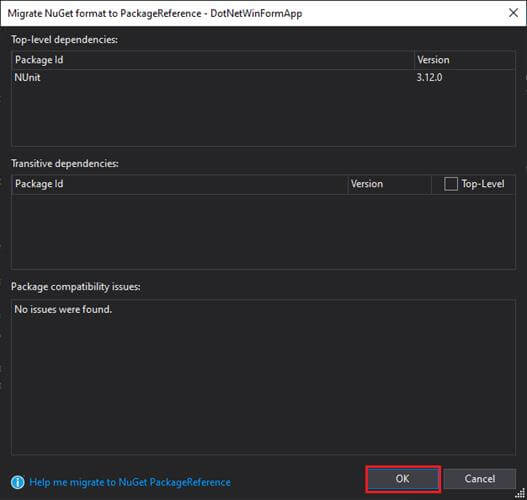
Task: Click the 'Transitive dependencies:' label
Action: (65, 164)
